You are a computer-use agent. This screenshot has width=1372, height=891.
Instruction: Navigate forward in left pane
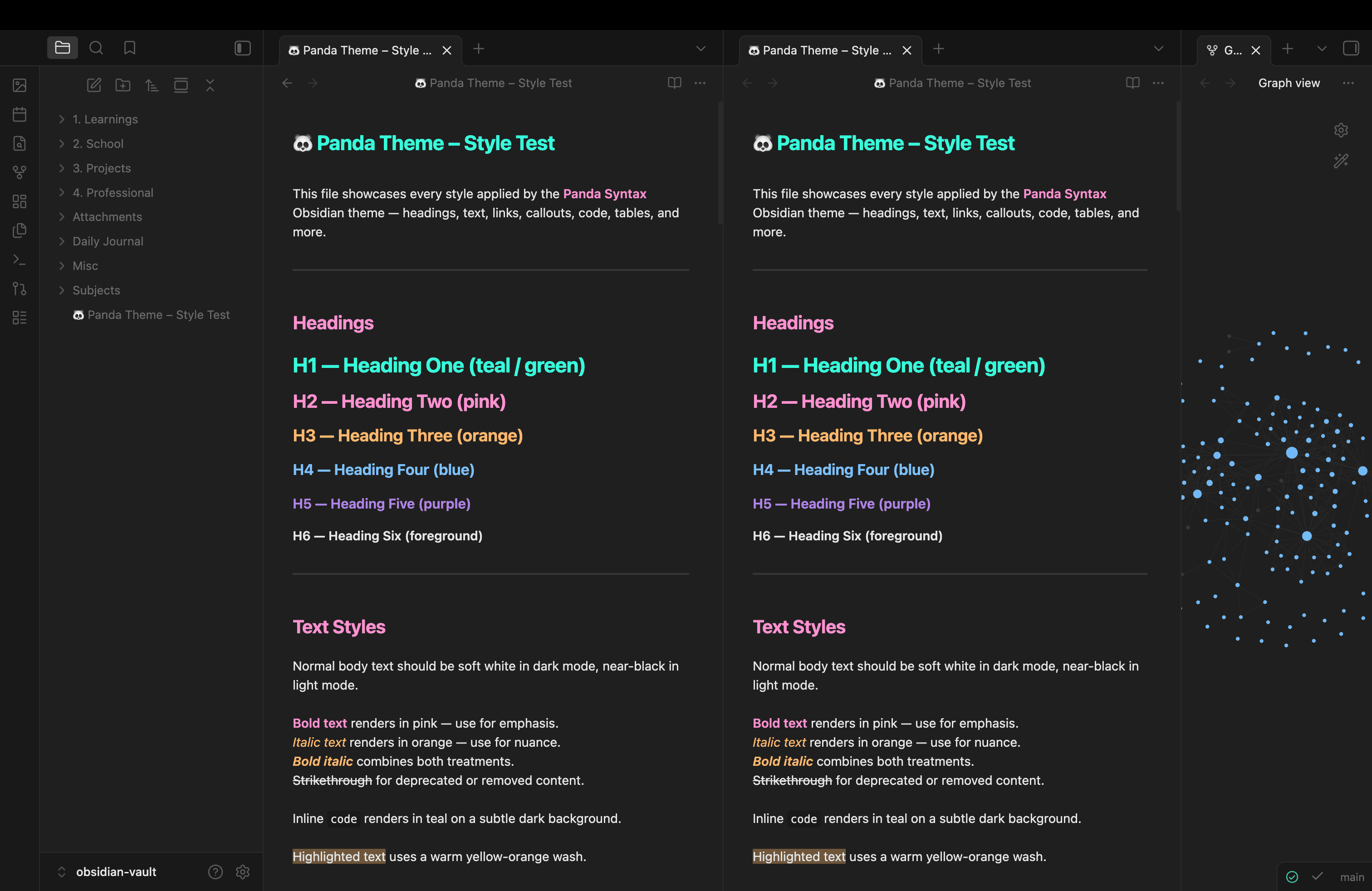coord(313,83)
